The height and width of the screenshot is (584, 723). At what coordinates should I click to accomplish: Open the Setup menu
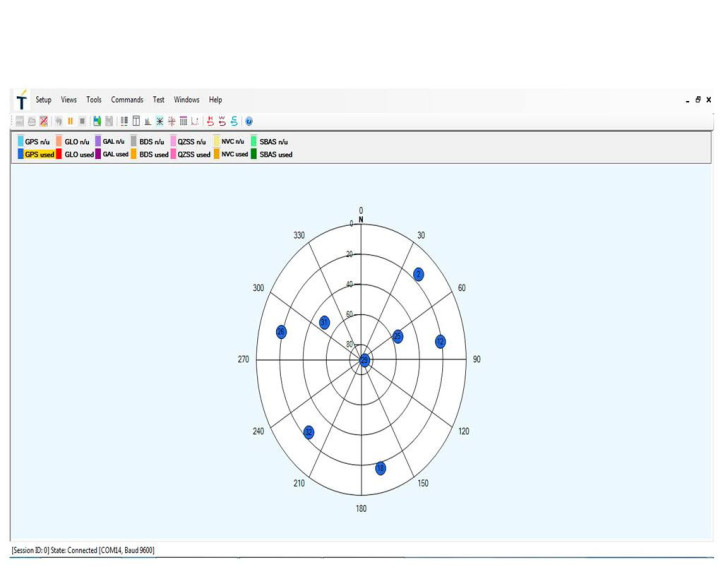pos(43,100)
